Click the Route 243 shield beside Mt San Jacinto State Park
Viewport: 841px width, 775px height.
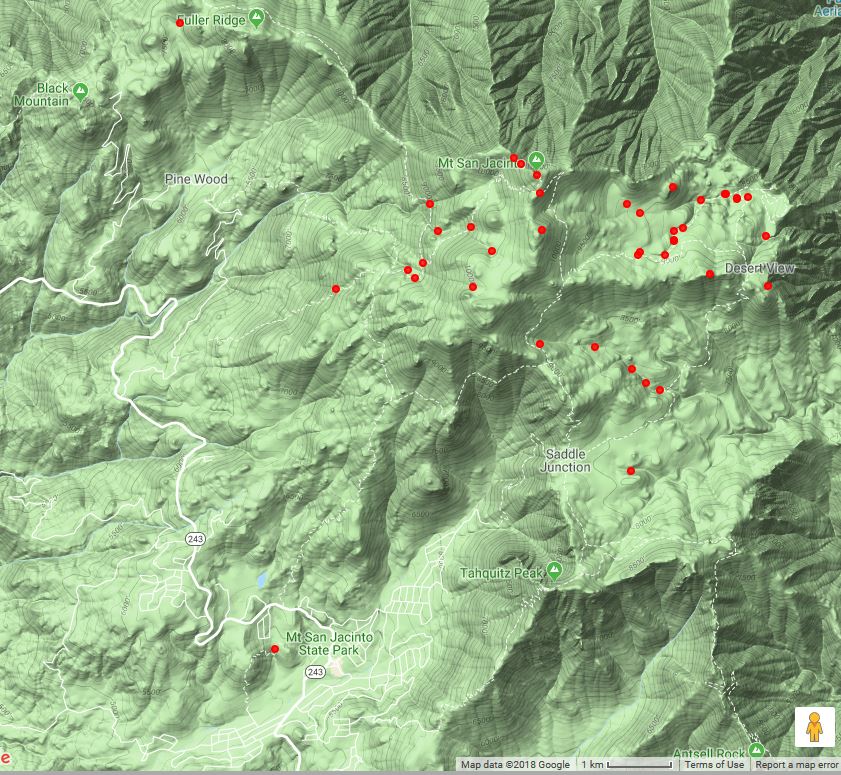(316, 671)
